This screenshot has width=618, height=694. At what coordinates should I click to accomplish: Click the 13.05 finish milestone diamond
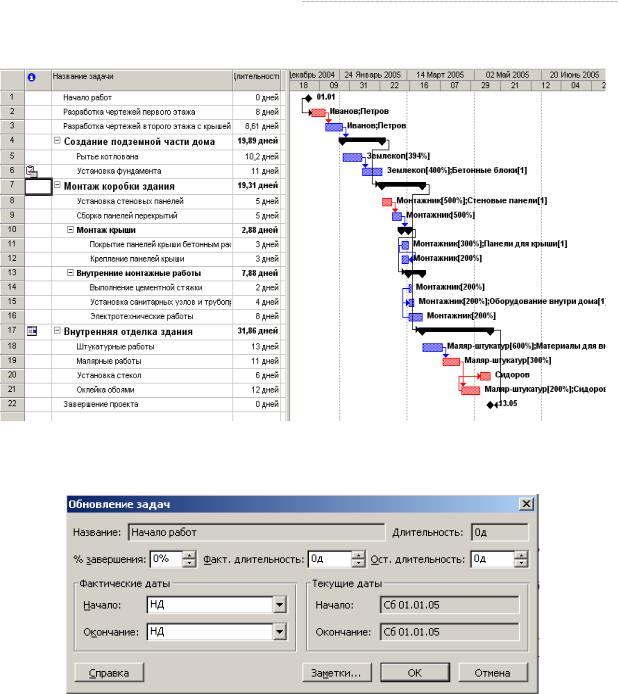point(490,405)
